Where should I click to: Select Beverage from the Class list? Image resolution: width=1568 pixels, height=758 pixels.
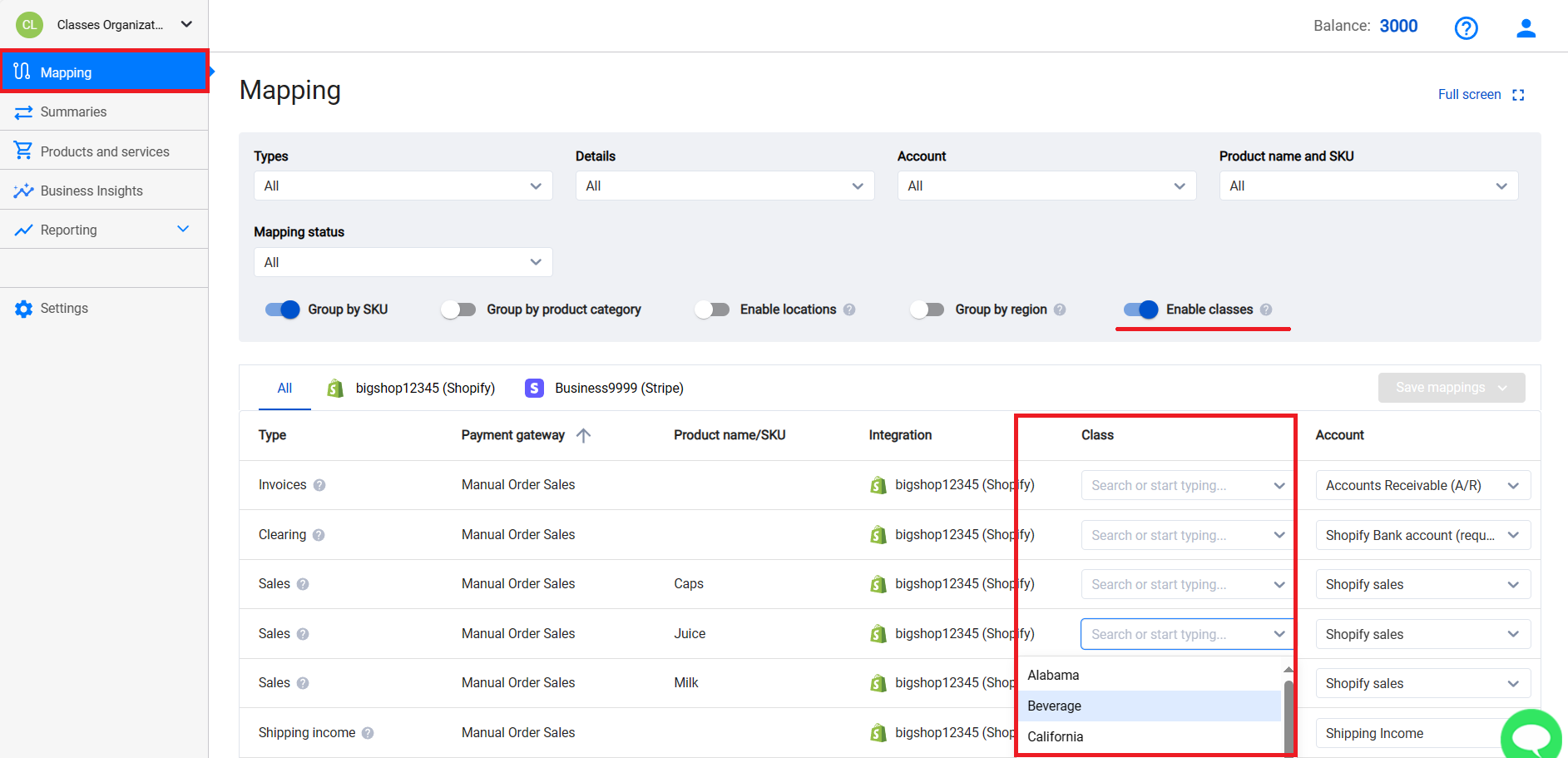pyautogui.click(x=1055, y=705)
